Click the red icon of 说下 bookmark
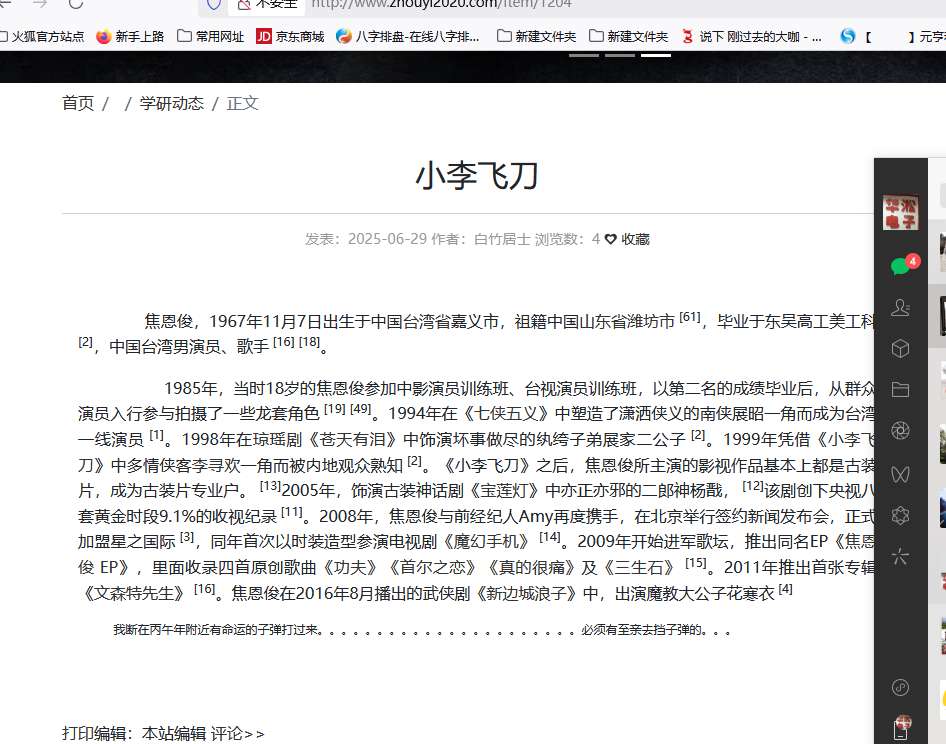This screenshot has width=946, height=744. (687, 37)
